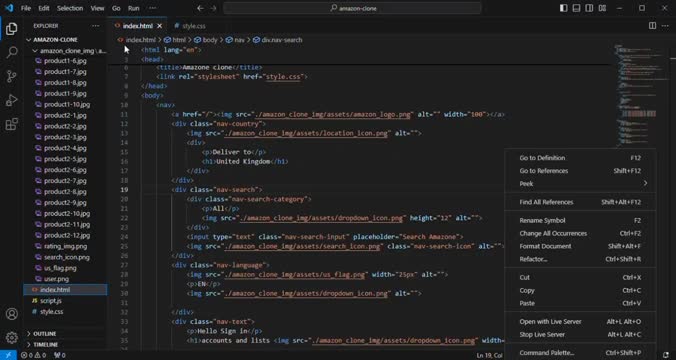Viewport: 676px width, 360px height.
Task: Open Run and Debug view
Action: click(12, 100)
